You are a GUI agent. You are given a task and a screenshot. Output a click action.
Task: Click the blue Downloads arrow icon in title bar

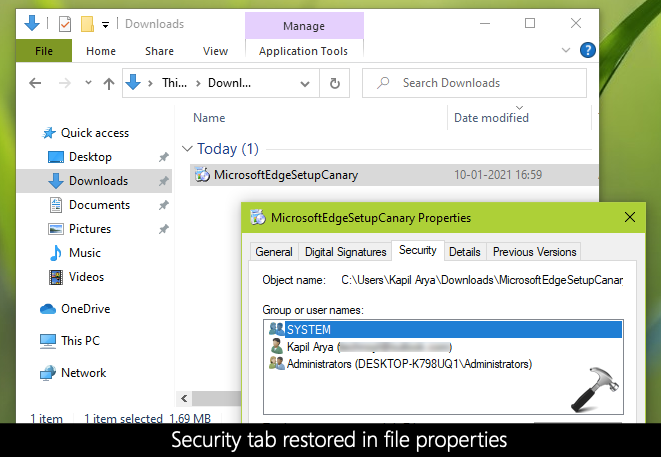pos(32,23)
